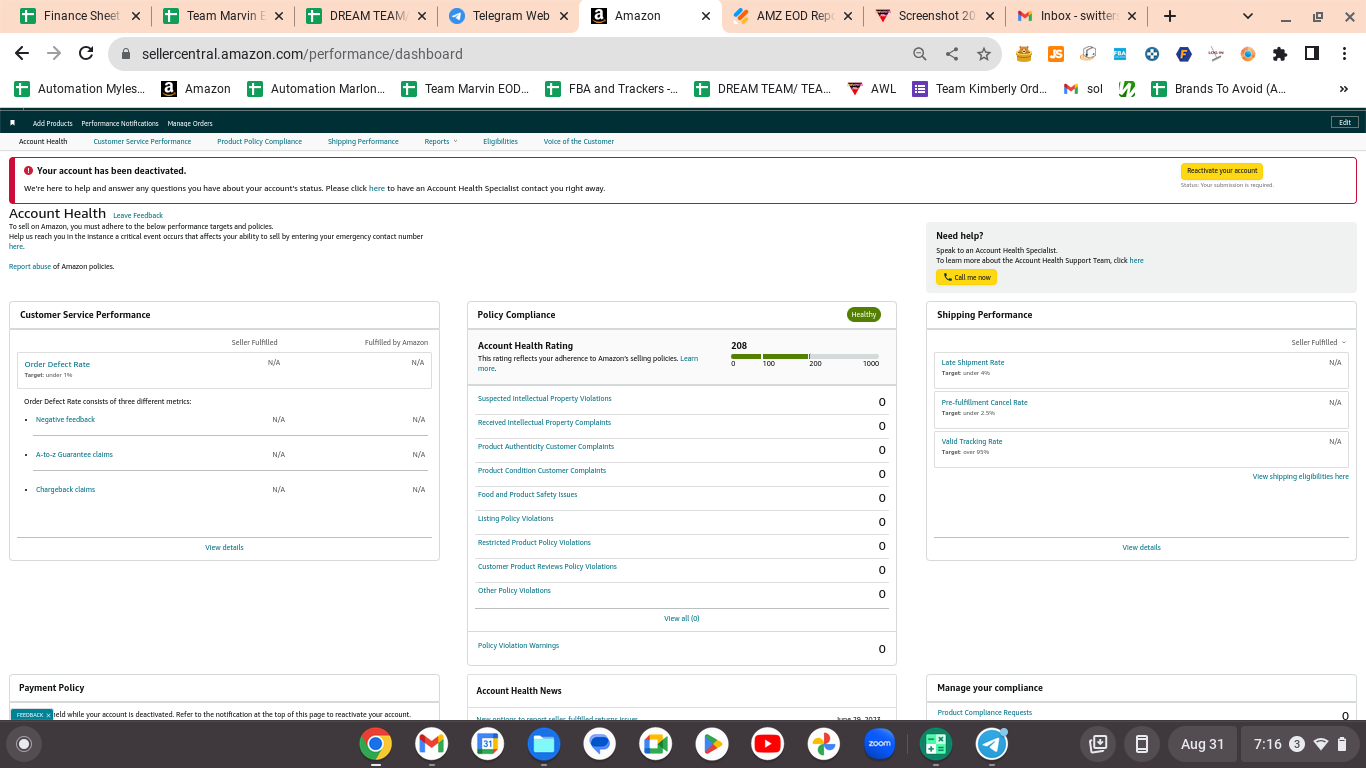The width and height of the screenshot is (1366, 768).
Task: Open the tab search chevron
Action: [x=1248, y=16]
